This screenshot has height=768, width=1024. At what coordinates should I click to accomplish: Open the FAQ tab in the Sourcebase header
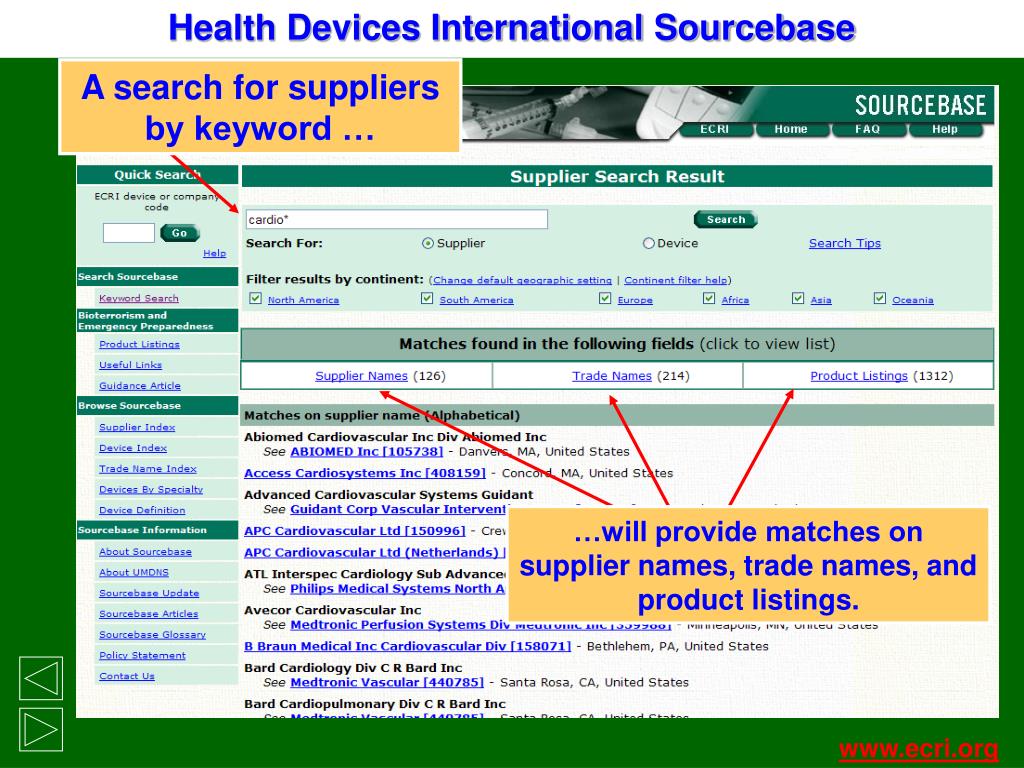[868, 129]
